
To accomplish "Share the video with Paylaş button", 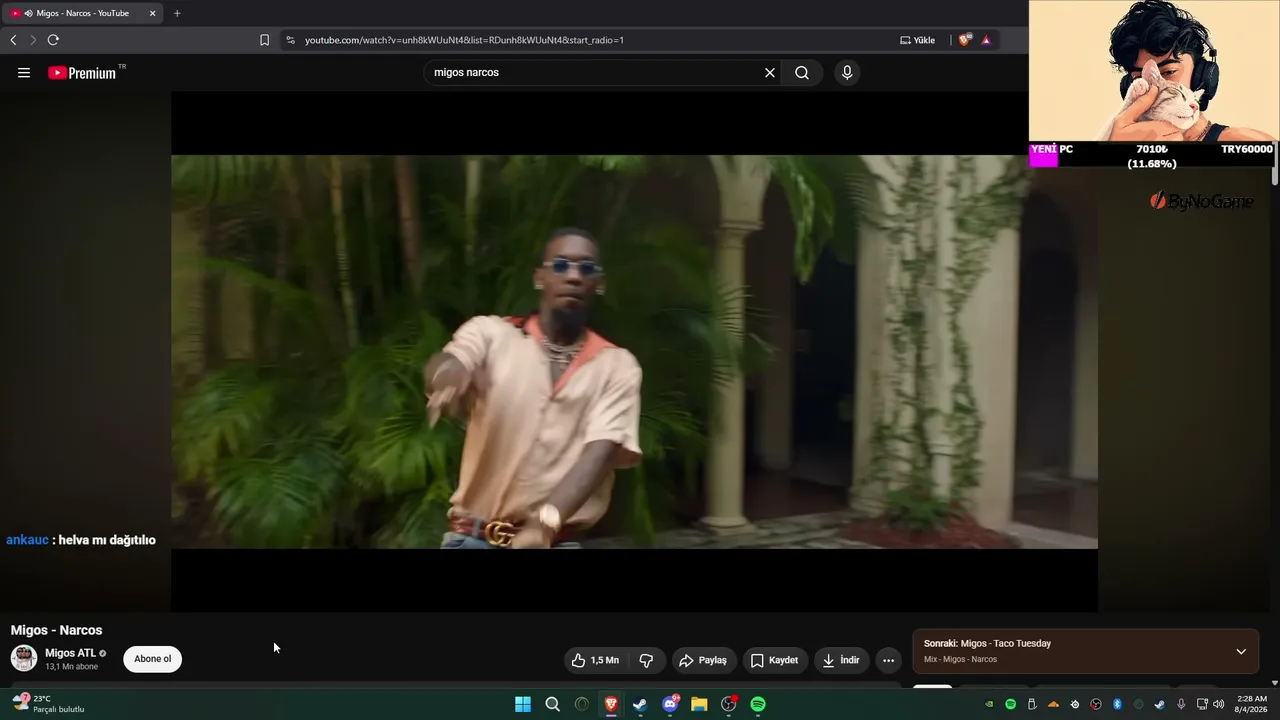I will pos(703,660).
